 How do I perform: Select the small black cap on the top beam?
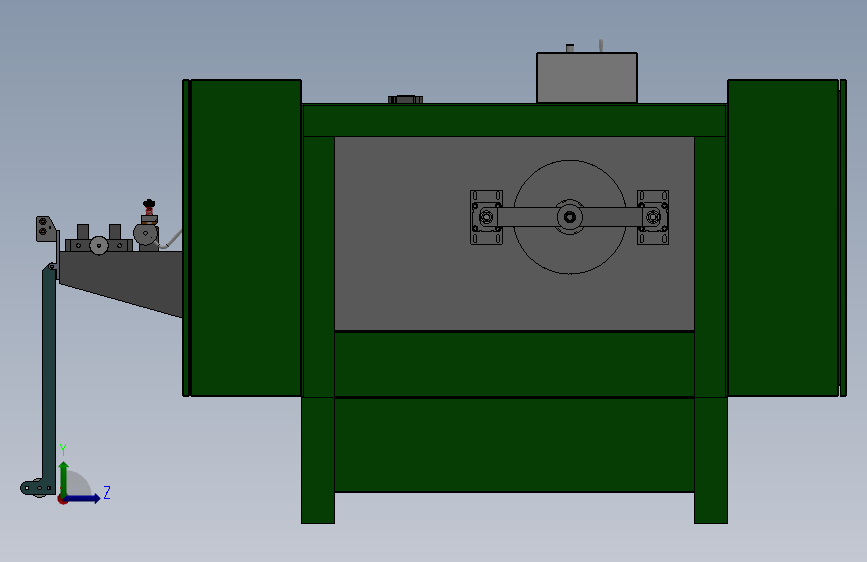click(x=405, y=100)
